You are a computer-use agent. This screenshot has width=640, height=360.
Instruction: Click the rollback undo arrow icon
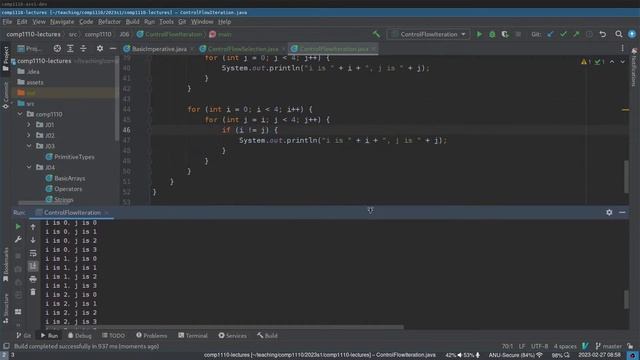[603, 34]
